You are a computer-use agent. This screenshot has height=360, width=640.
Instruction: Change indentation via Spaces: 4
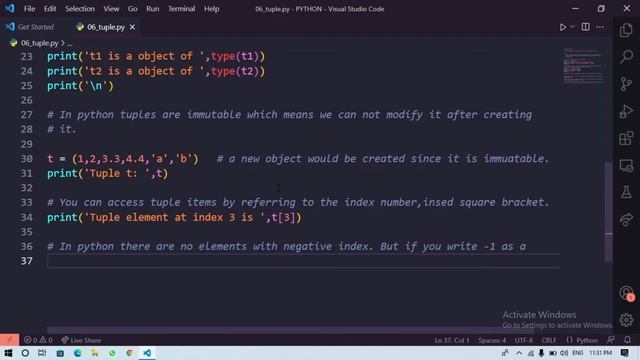pyautogui.click(x=492, y=340)
